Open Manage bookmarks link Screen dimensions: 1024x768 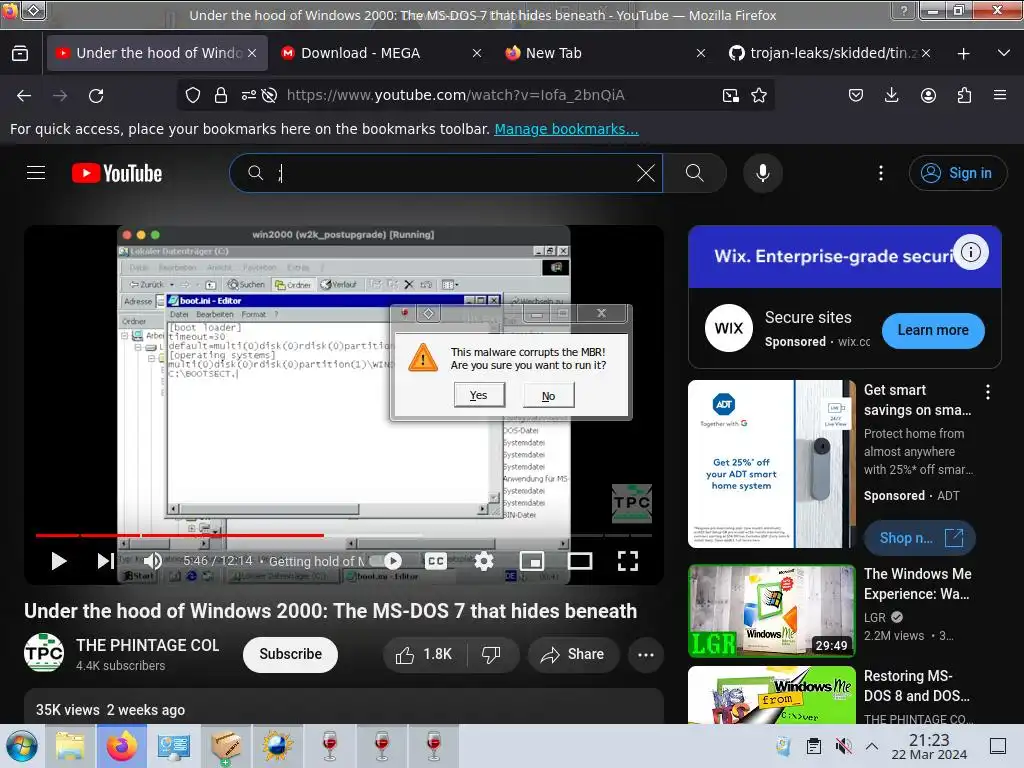[566, 129]
